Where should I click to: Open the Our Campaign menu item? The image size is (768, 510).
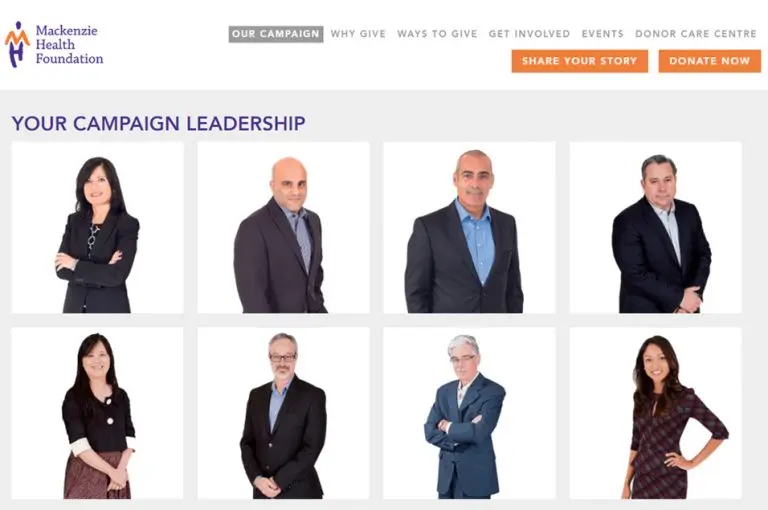coord(276,34)
